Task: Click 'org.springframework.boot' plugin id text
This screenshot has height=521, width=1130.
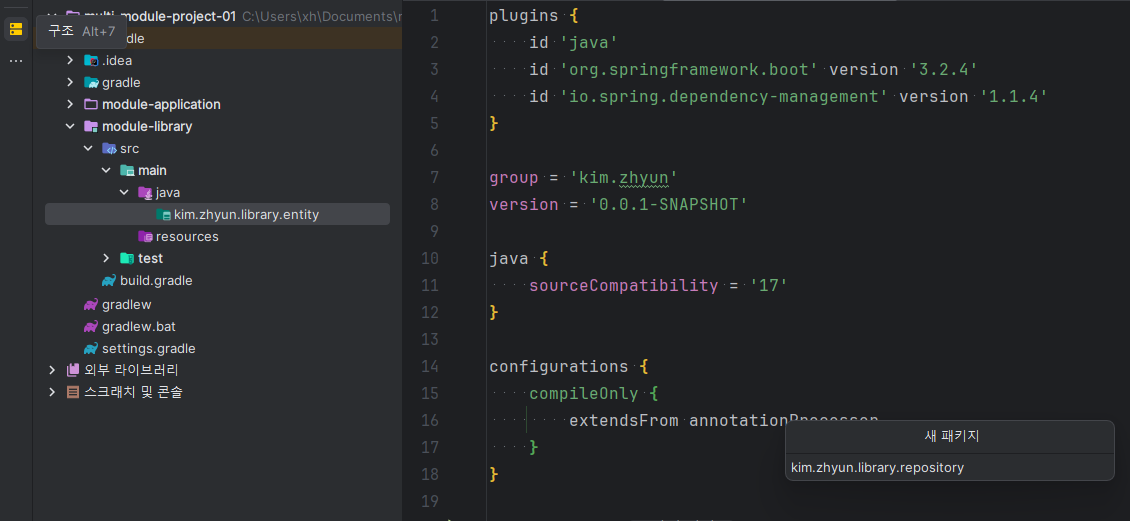Action: [689, 70]
